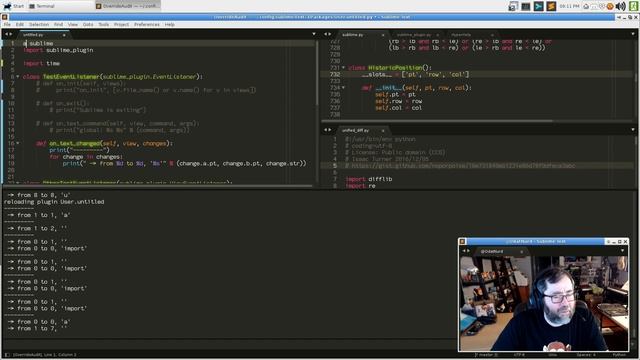Toggle the side bar status bar icon
Image resolution: width=640 pixels, height=360 pixels.
(x=7, y=355)
